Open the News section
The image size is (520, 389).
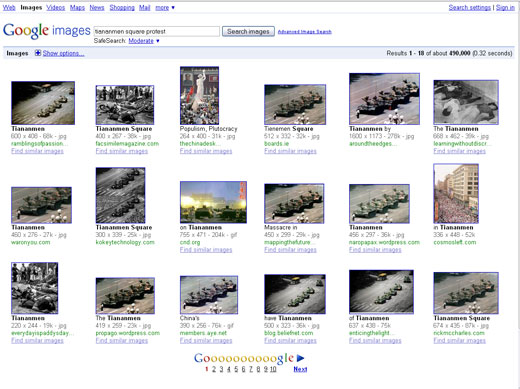(97, 7)
